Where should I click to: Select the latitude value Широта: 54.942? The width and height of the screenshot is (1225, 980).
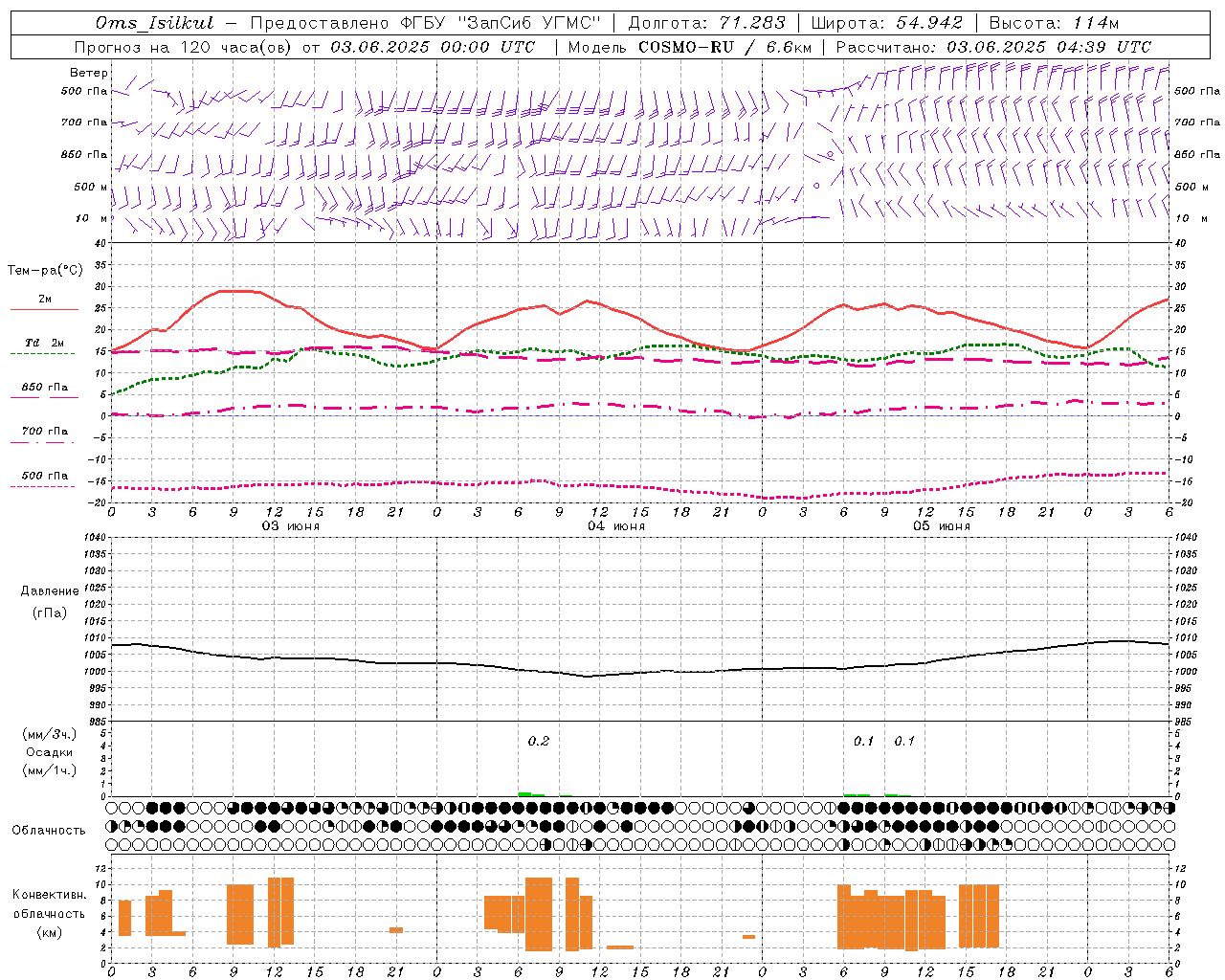click(886, 23)
